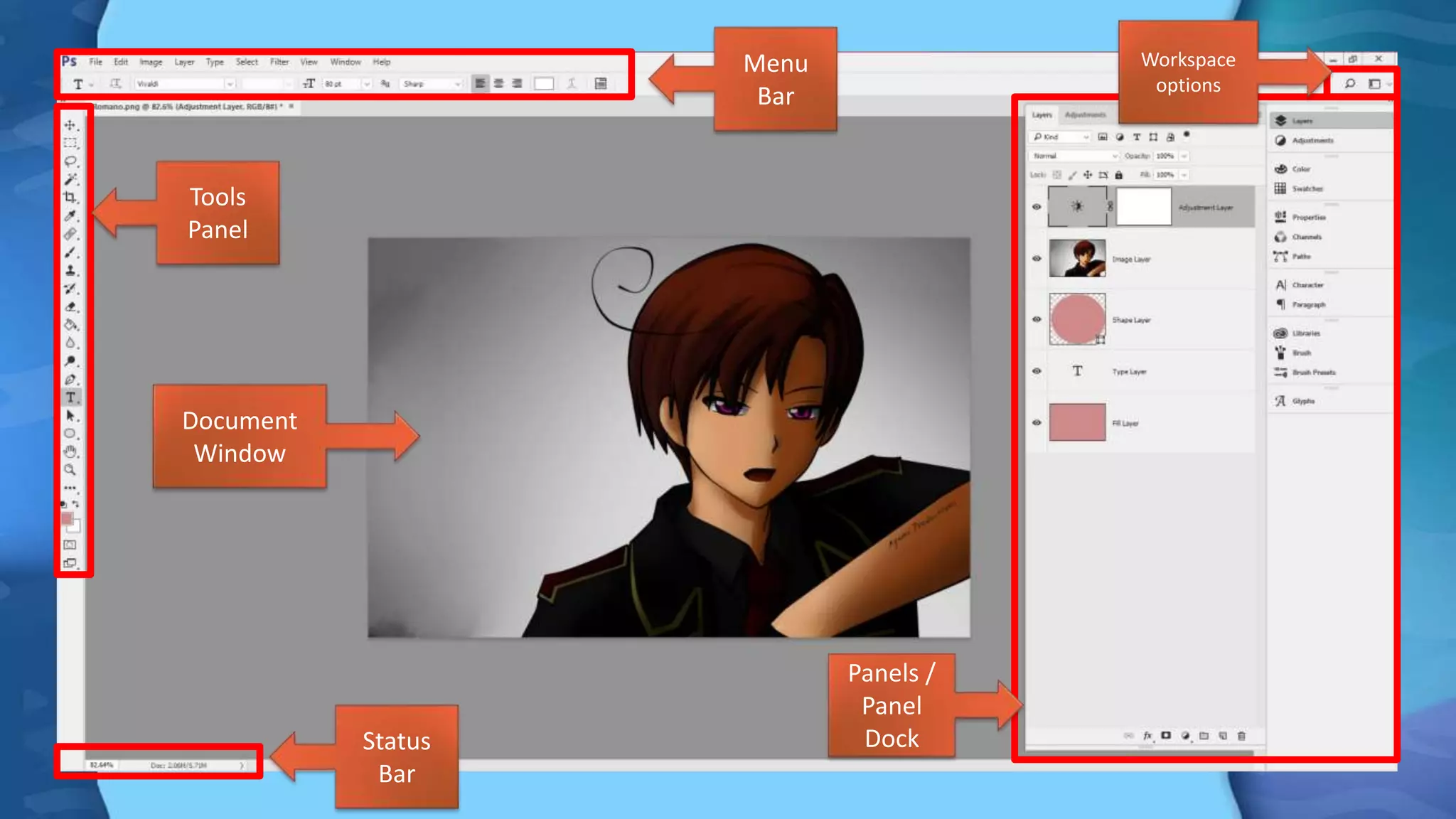
Task: Select the Crop tool
Action: (x=70, y=198)
